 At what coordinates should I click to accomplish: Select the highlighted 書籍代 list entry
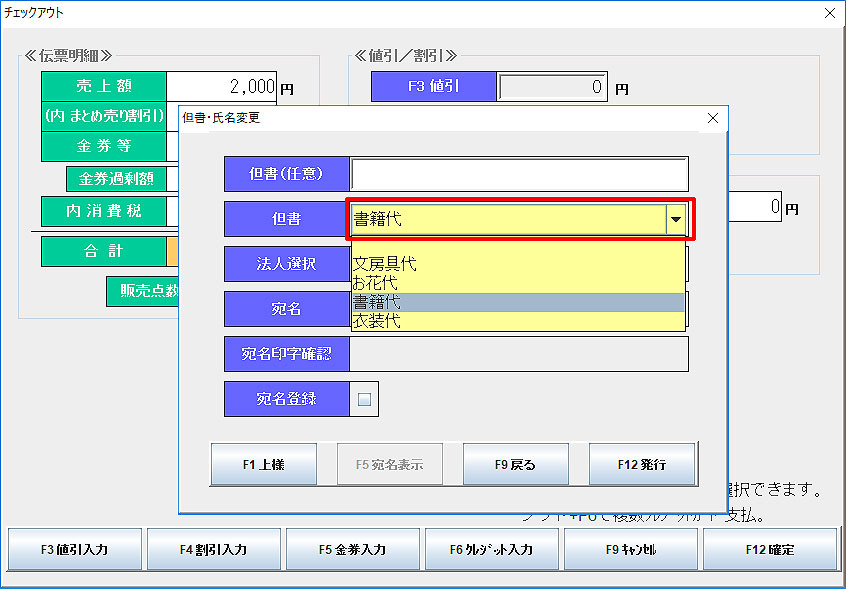coord(518,302)
